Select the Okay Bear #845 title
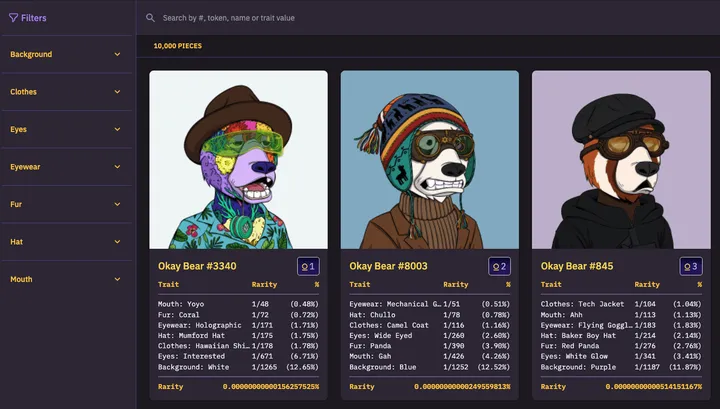This screenshot has width=720, height=409. click(x=577, y=266)
